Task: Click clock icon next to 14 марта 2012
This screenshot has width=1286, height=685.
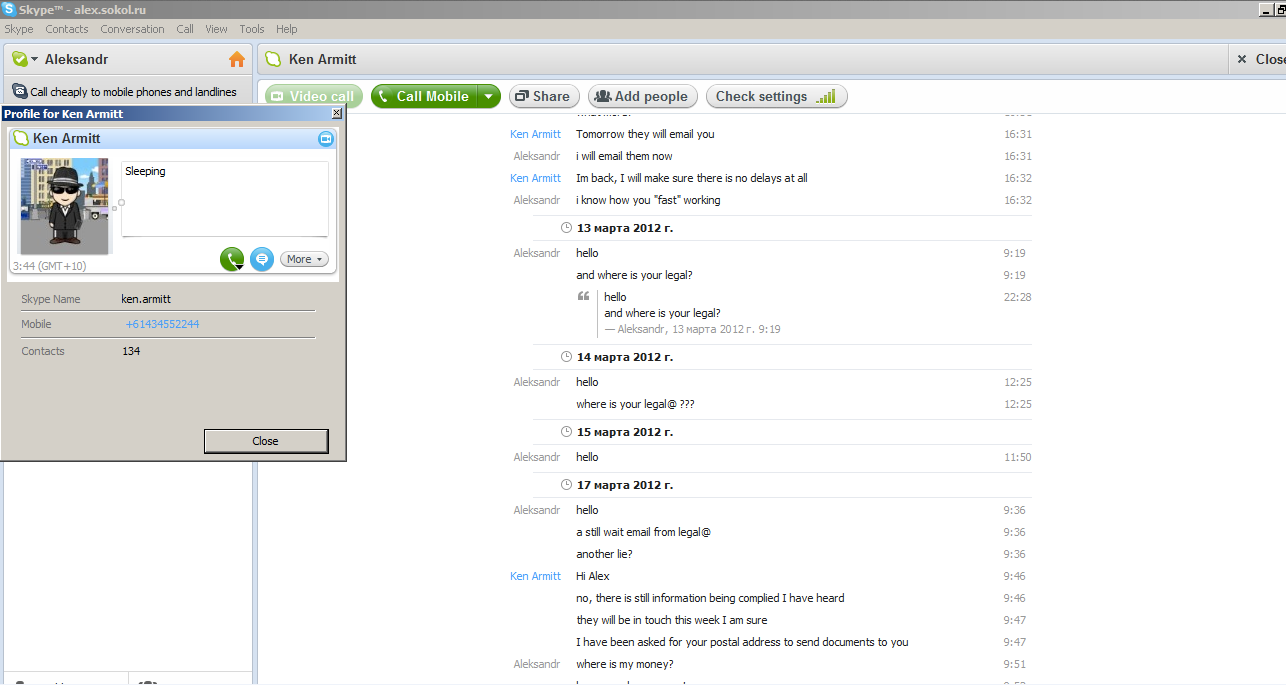Action: (x=567, y=357)
